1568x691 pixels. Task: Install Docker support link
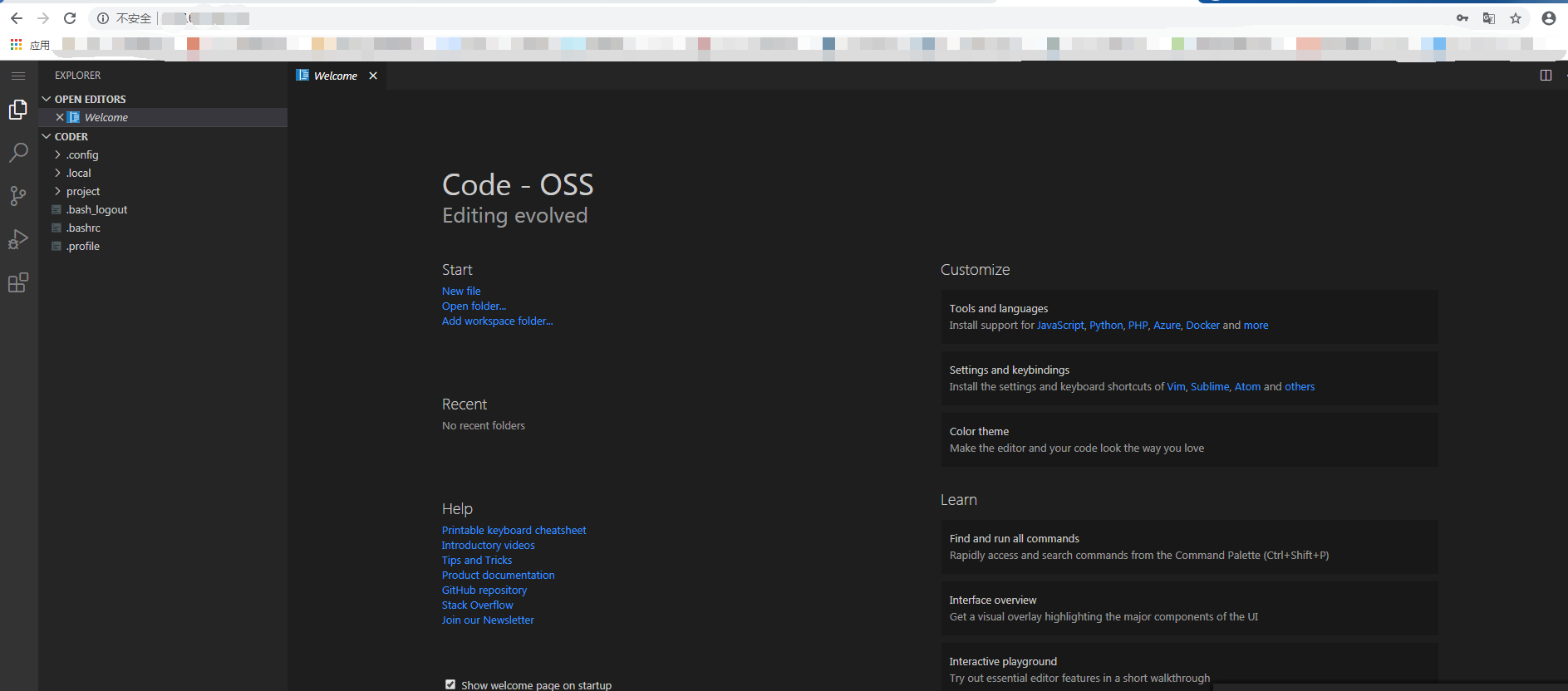(x=1202, y=326)
